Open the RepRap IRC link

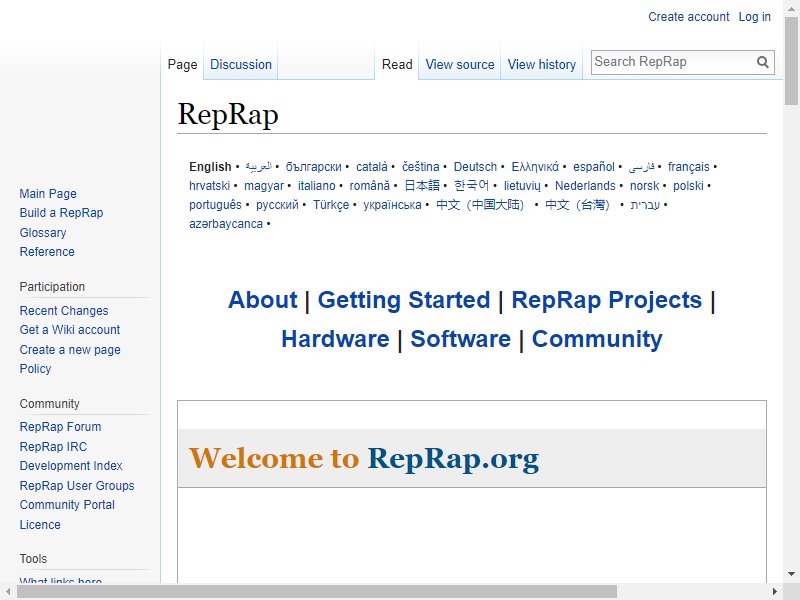(x=53, y=446)
